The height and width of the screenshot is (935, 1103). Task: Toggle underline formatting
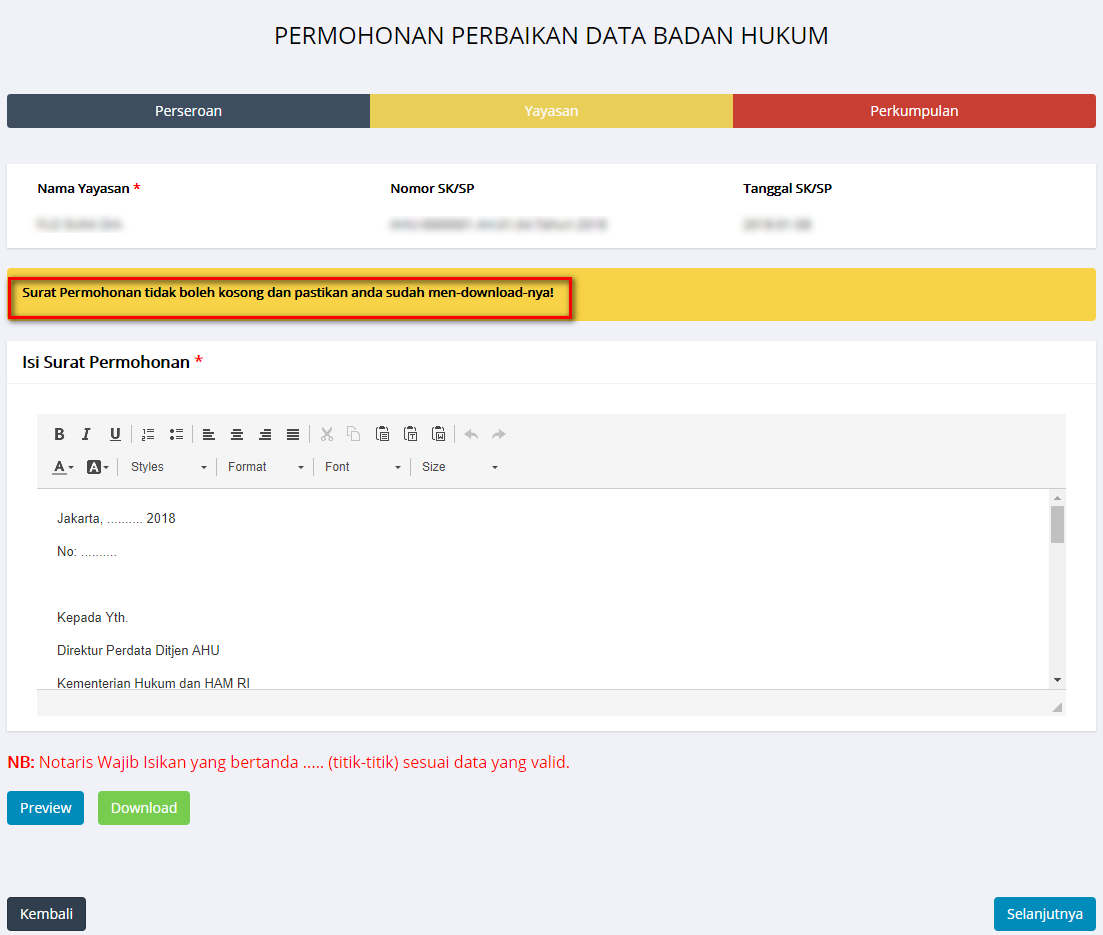(x=115, y=434)
